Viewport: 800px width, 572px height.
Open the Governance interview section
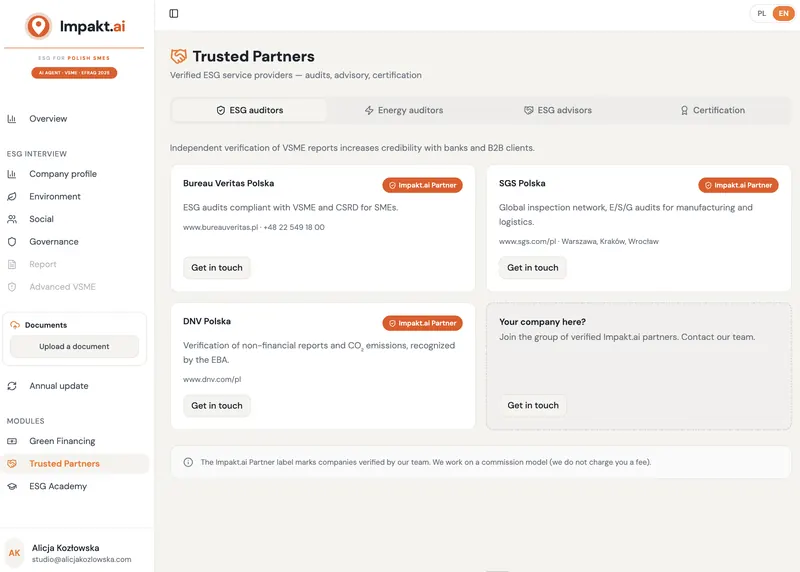pos(74,242)
